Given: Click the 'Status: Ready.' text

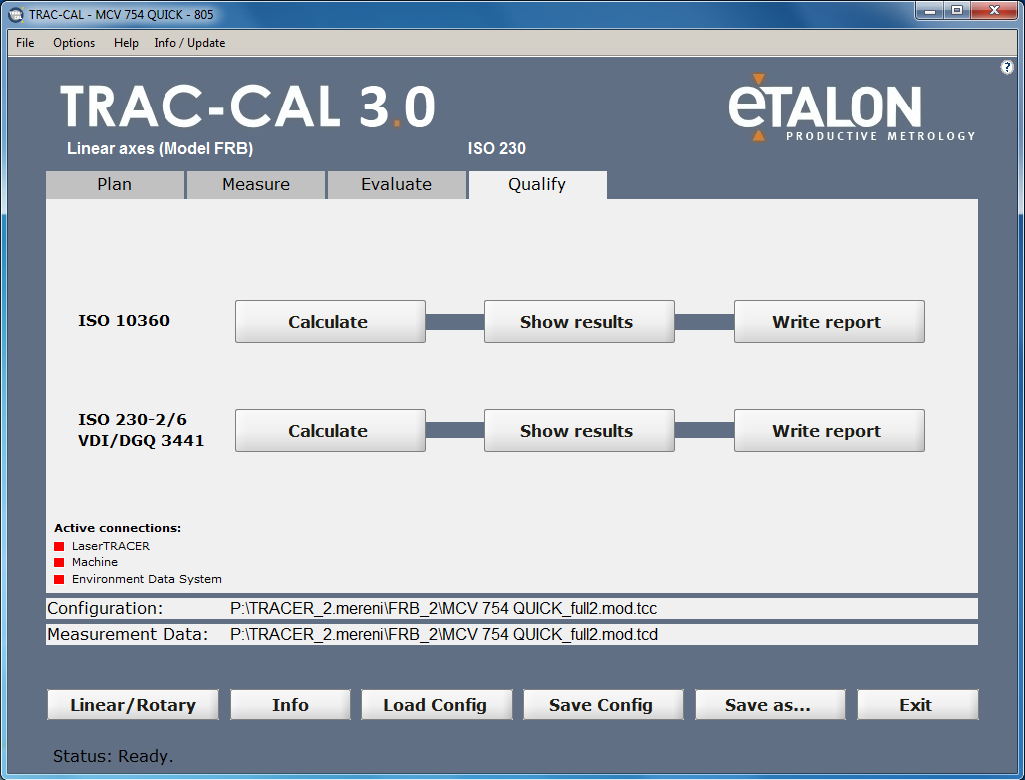Looking at the screenshot, I should tap(113, 756).
